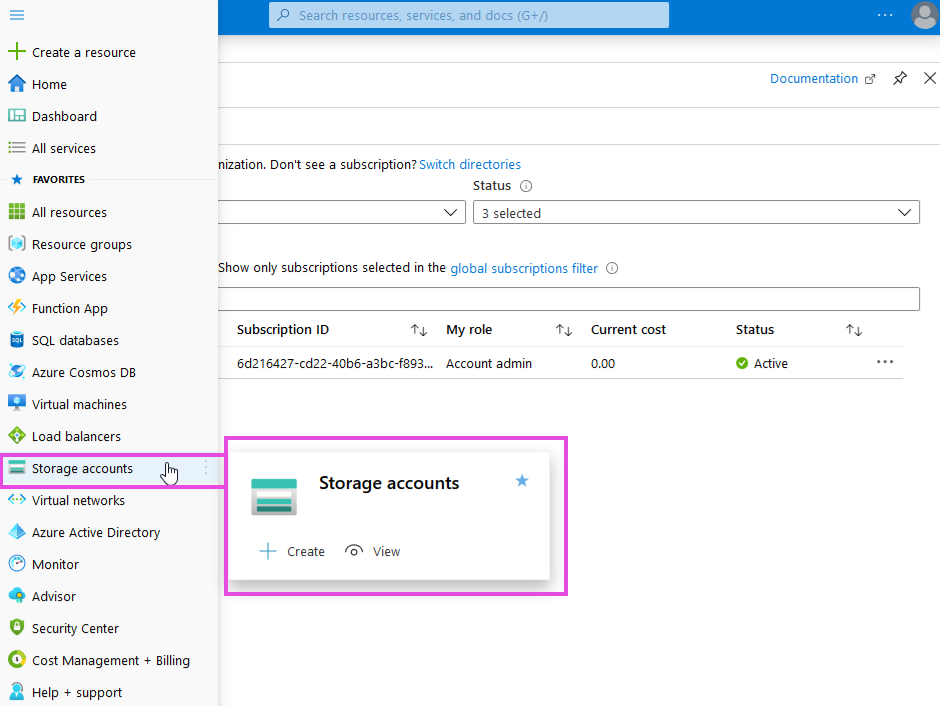Image resolution: width=940 pixels, height=706 pixels.
Task: Click View with eye icon in popup
Action: 372,551
